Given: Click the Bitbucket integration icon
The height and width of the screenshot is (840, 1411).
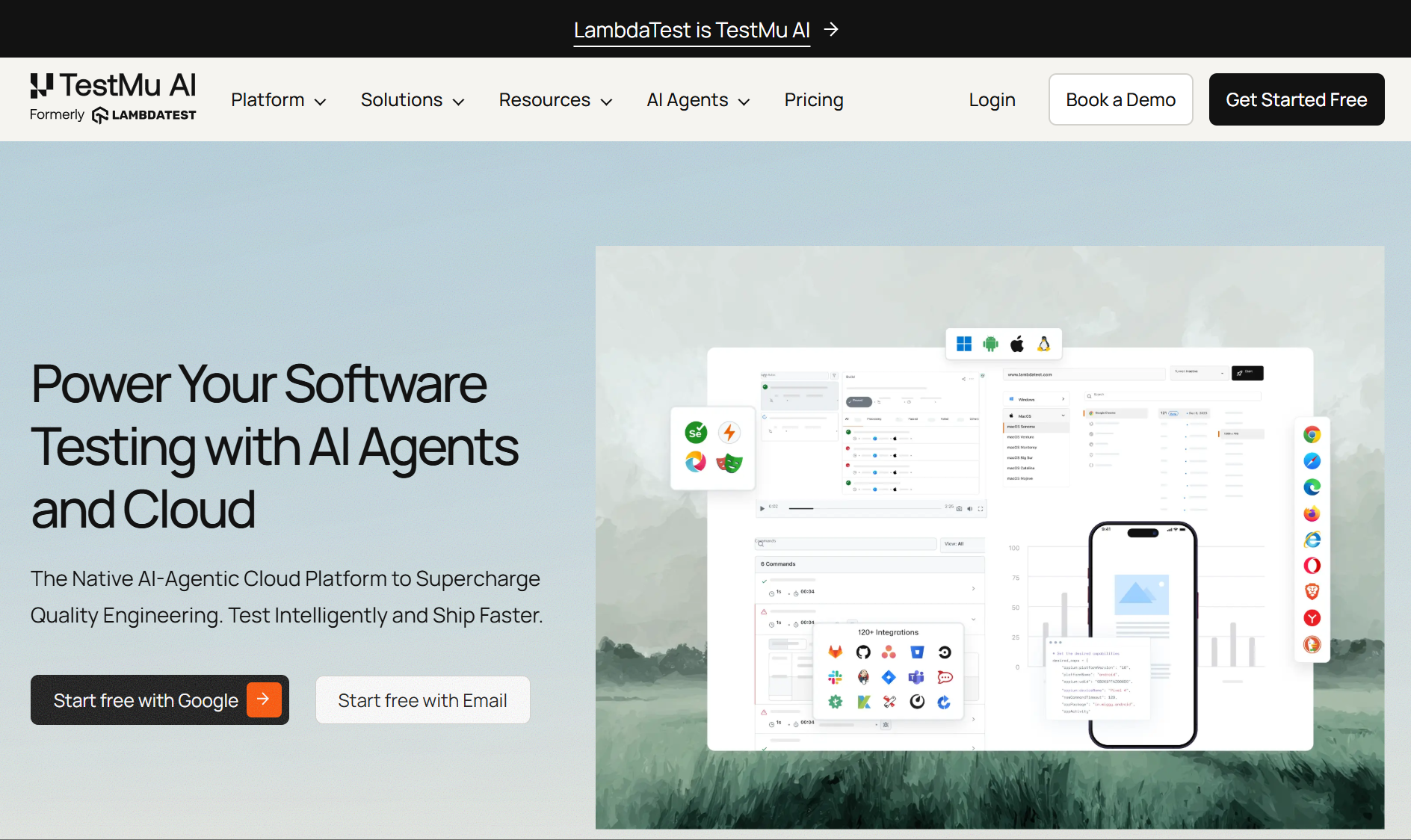Looking at the screenshot, I should tap(917, 652).
